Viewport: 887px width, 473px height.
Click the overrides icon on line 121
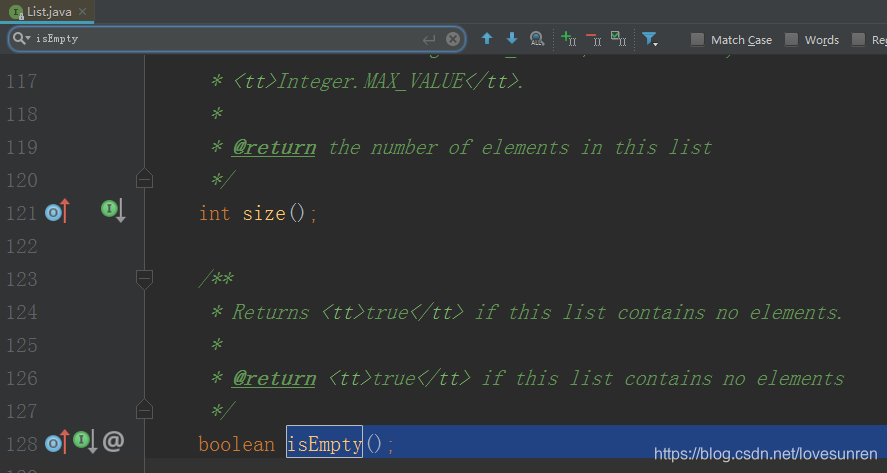(x=57, y=212)
